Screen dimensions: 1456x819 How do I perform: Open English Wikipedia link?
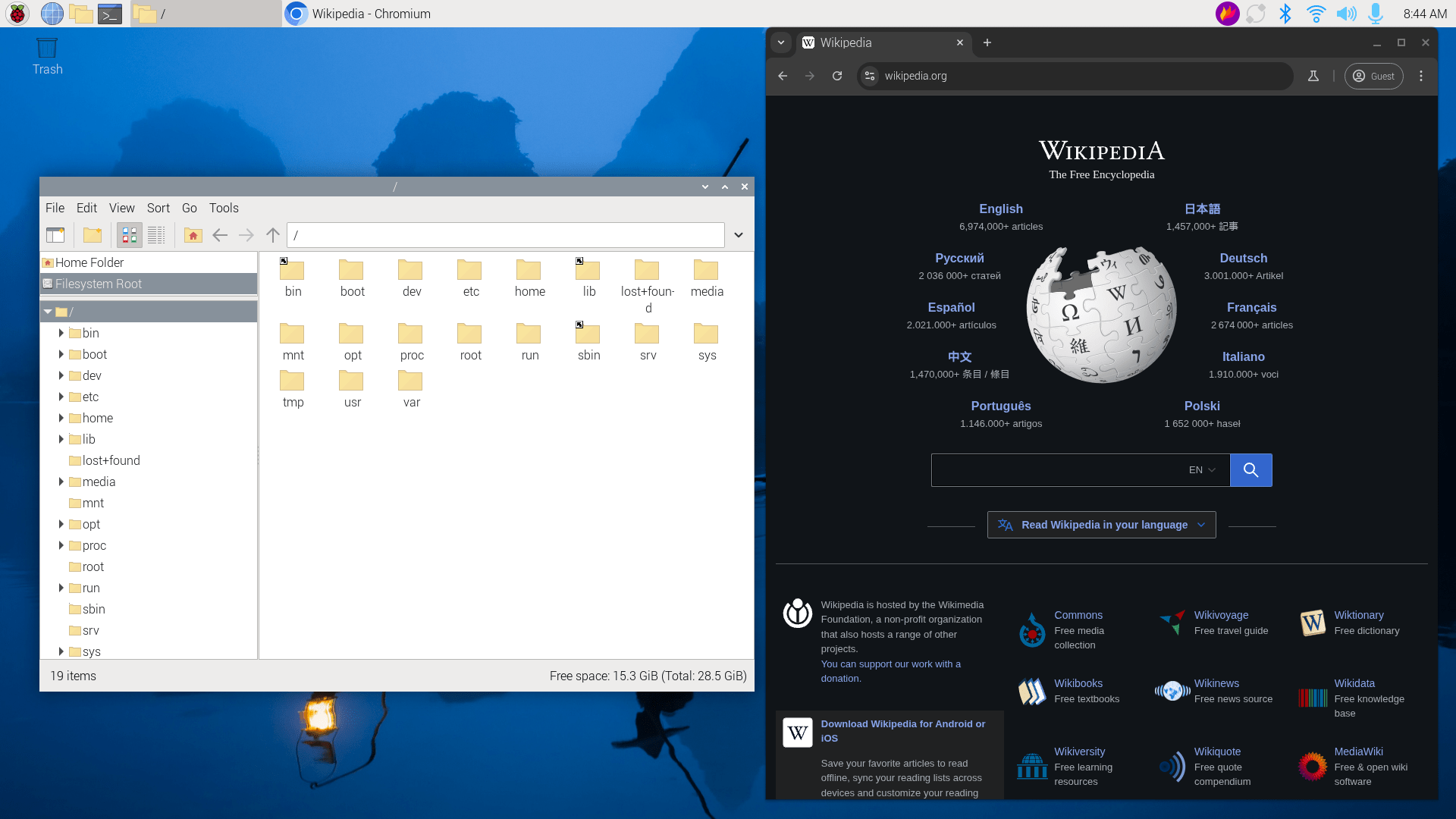pos(1001,209)
